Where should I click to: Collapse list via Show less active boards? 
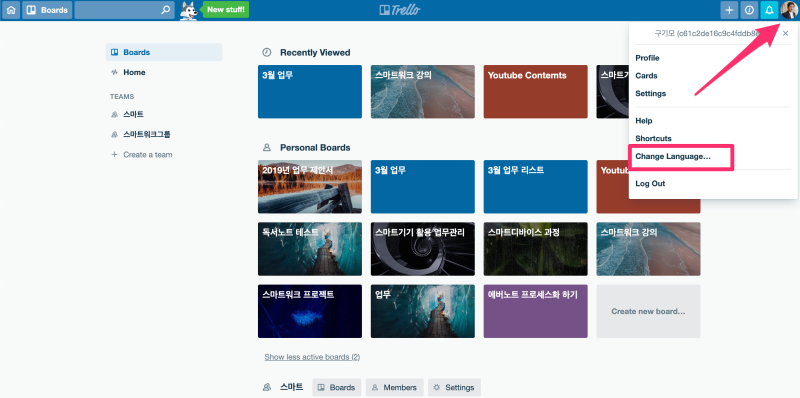click(x=312, y=357)
